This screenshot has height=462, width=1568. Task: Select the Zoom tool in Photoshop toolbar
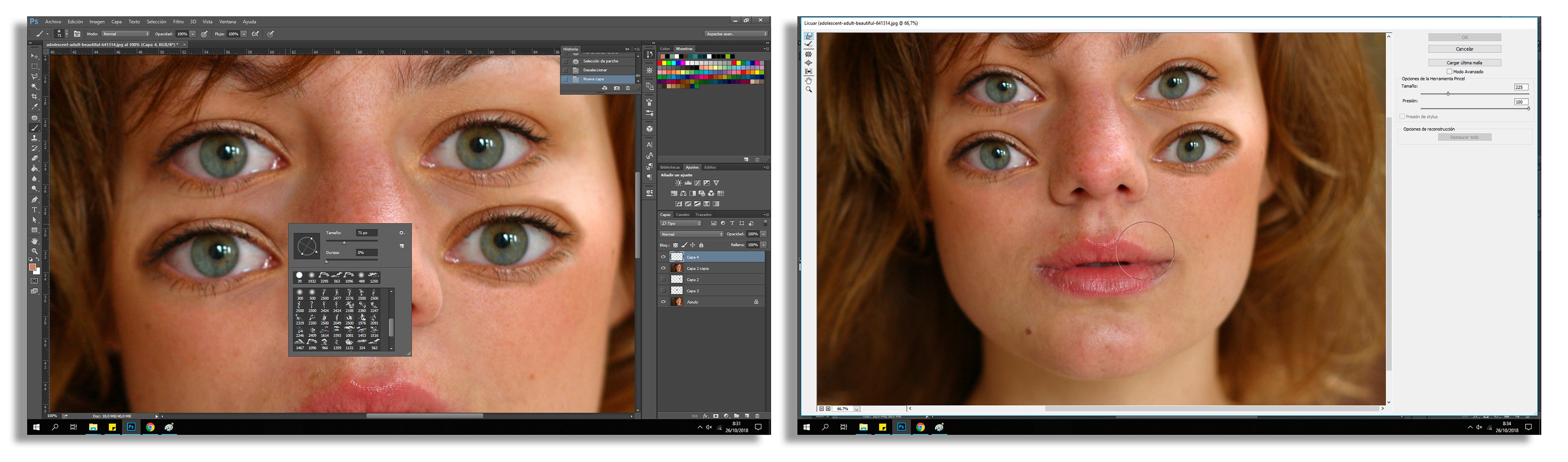[35, 251]
